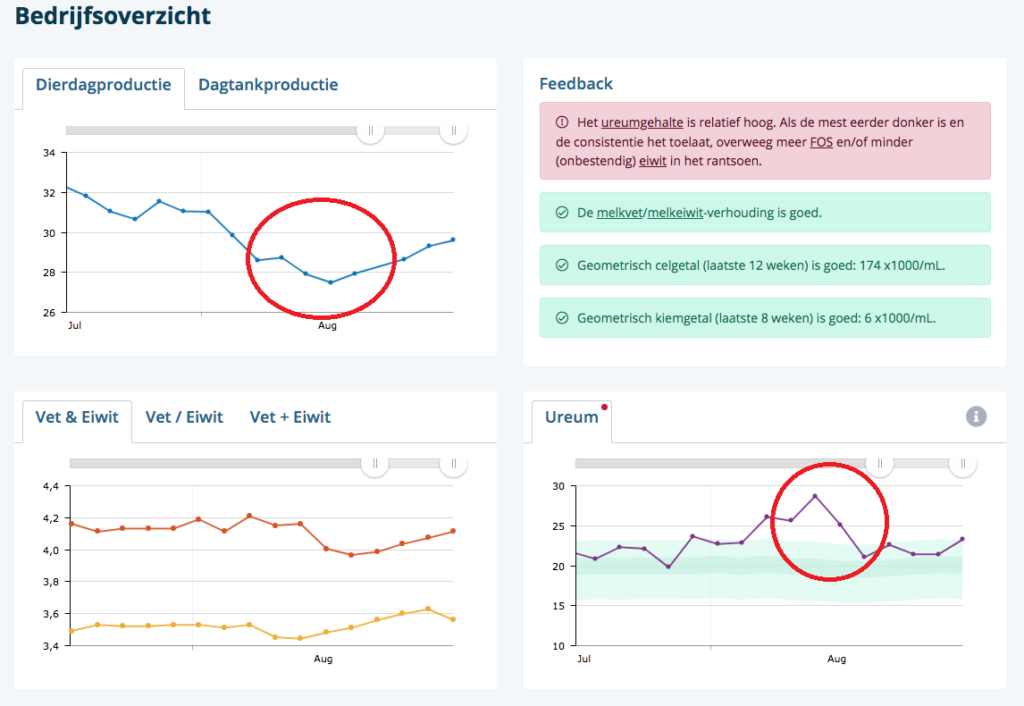
Task: Switch to Vet / Eiwit tab
Action: click(x=184, y=417)
